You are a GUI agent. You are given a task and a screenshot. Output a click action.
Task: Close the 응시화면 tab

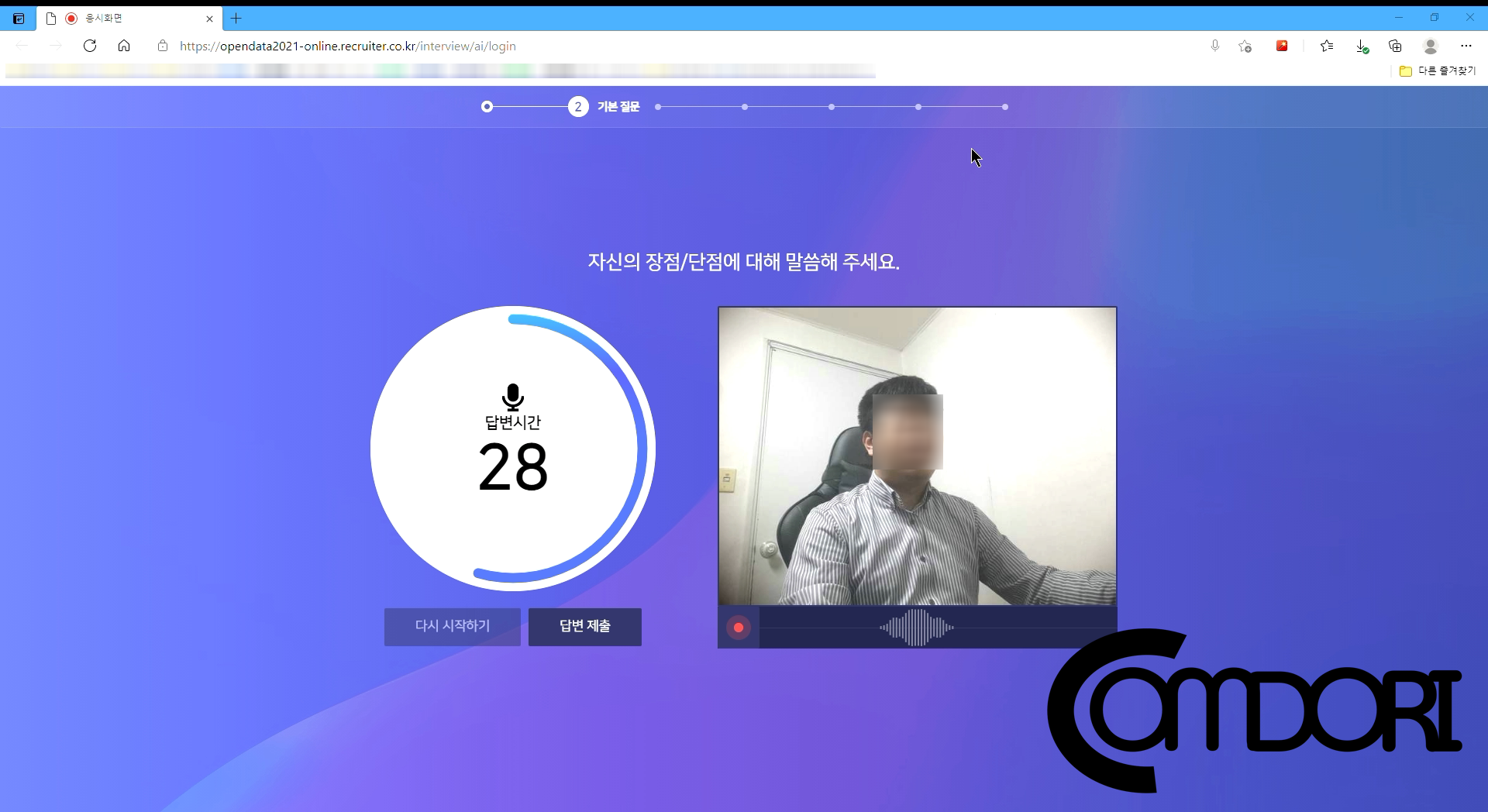(x=209, y=19)
